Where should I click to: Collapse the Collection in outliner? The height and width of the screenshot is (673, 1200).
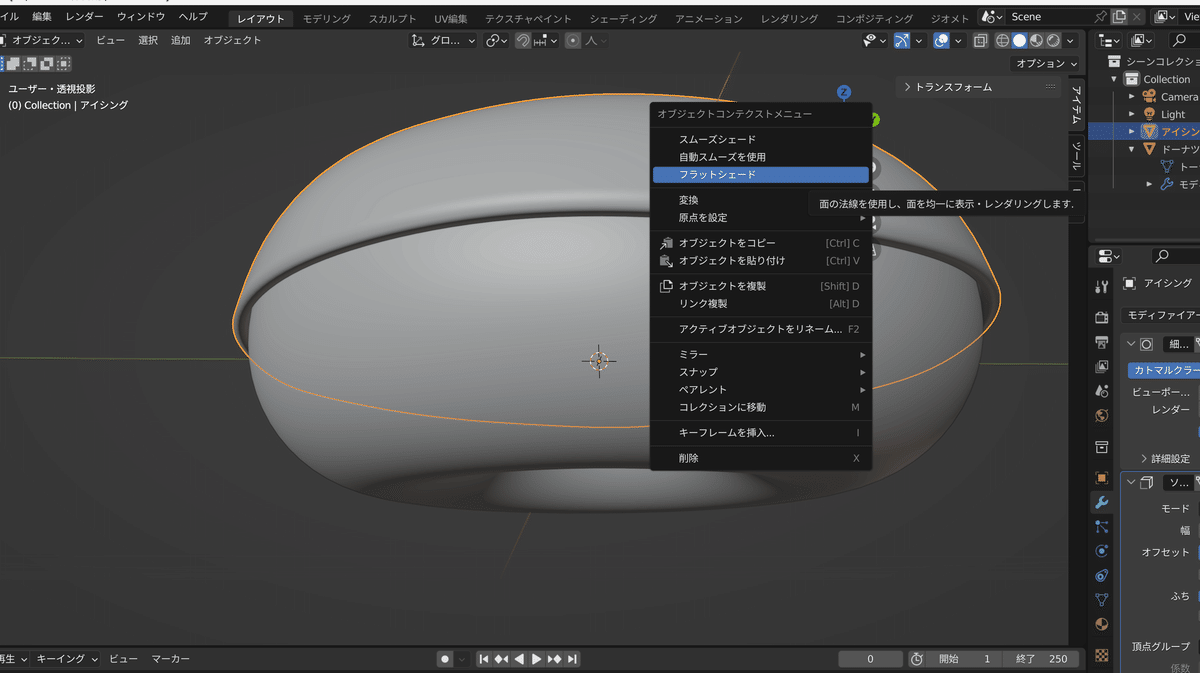click(x=1114, y=79)
